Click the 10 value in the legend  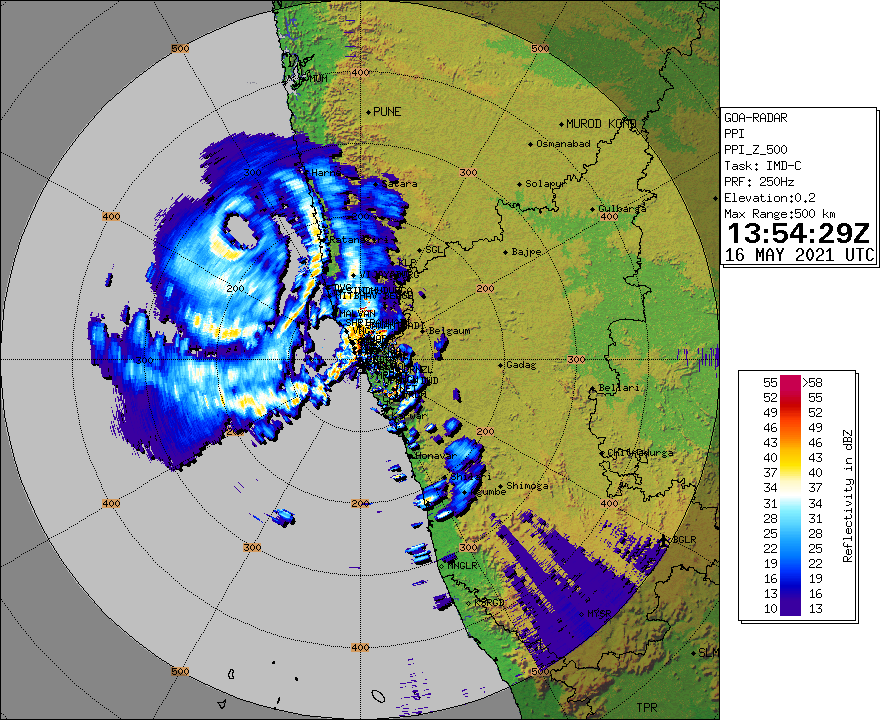(x=771, y=608)
